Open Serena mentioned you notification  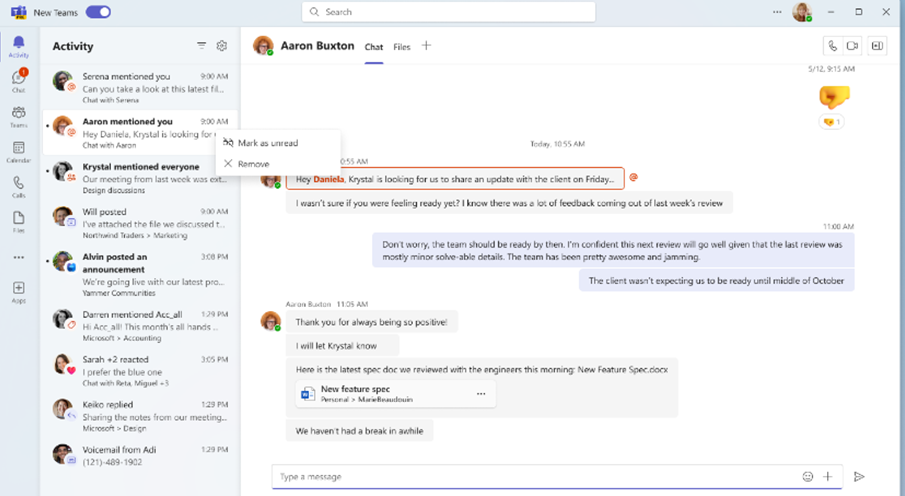pyautogui.click(x=140, y=87)
